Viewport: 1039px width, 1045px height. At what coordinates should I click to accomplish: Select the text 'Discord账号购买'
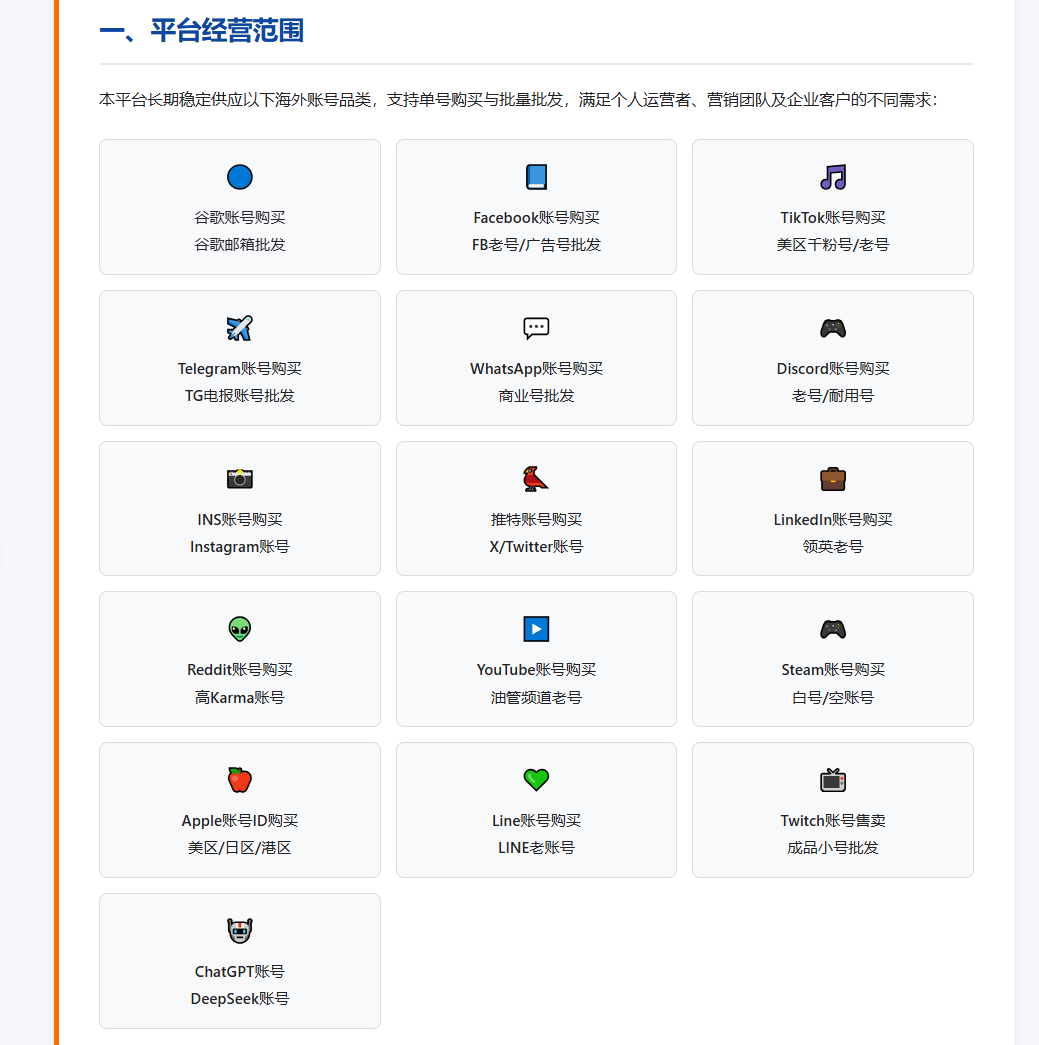point(833,369)
